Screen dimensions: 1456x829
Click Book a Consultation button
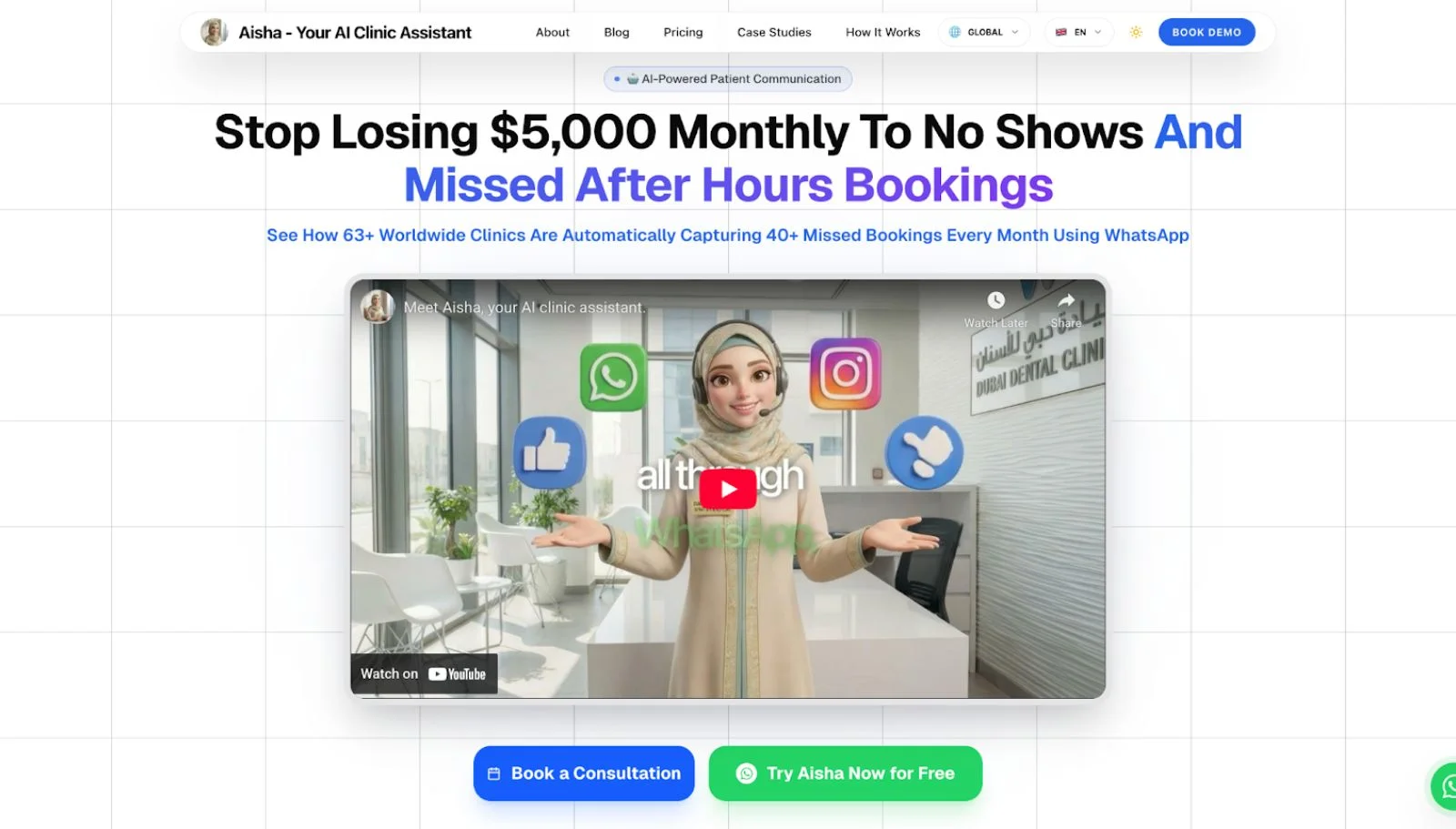click(x=583, y=773)
